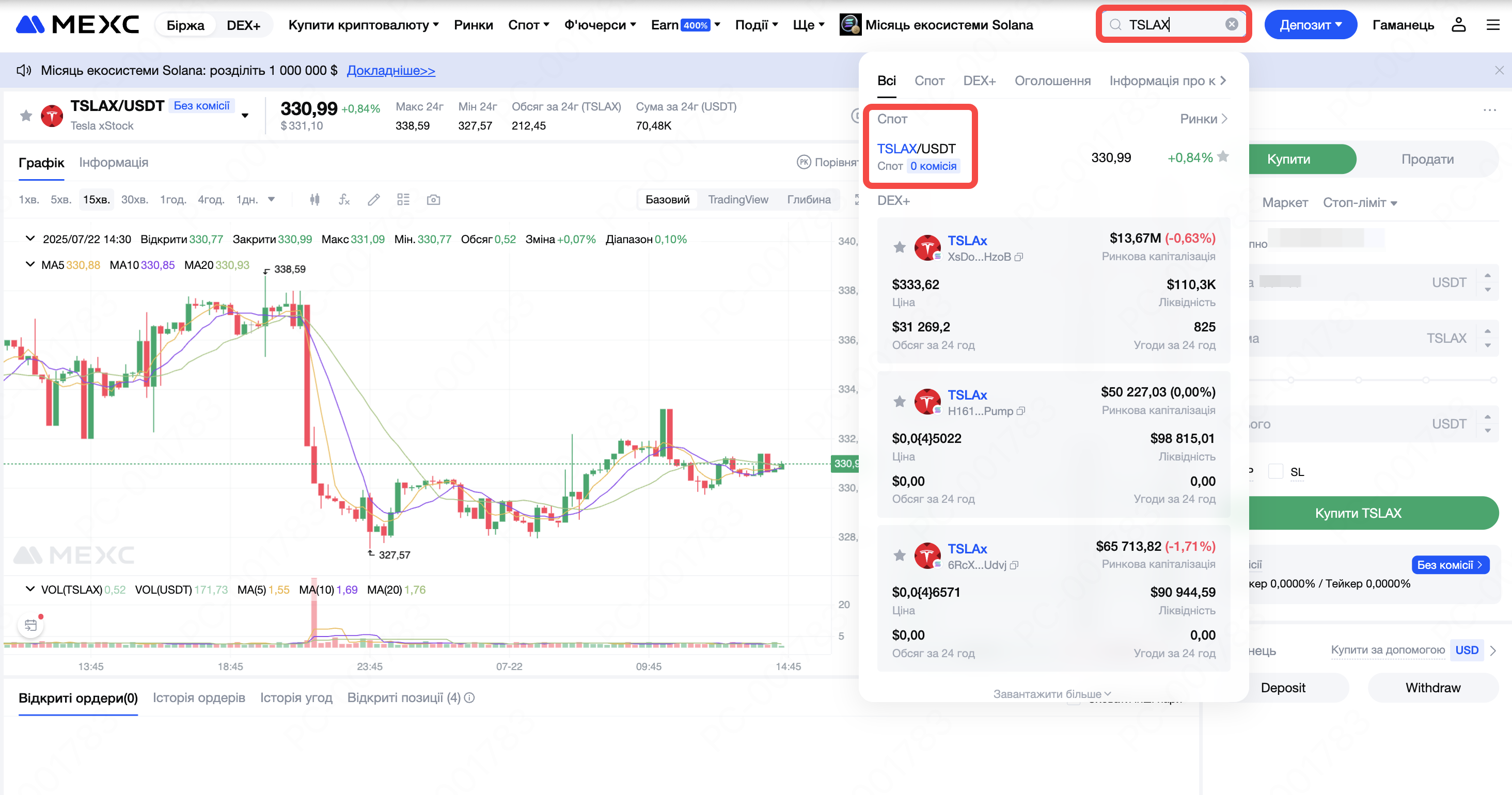This screenshot has width=1512, height=795.
Task: Click the Депозит button
Action: 1310,25
